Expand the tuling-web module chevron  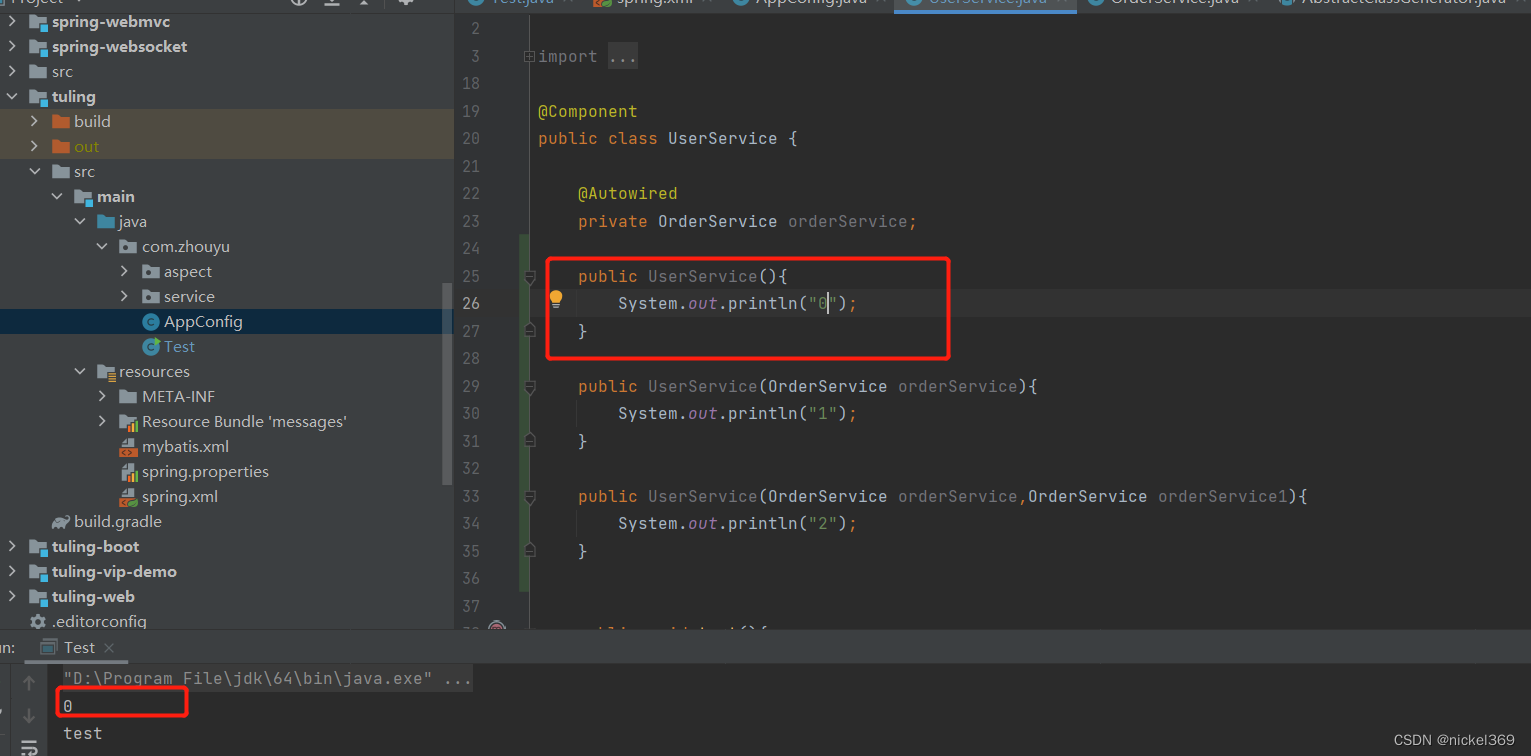pyautogui.click(x=12, y=597)
